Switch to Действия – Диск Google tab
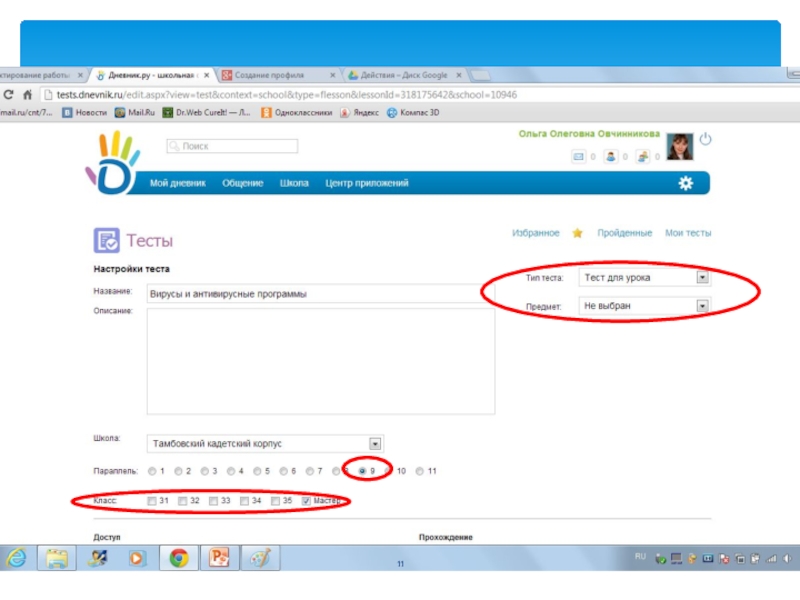Viewport: 800px width, 600px height. click(404, 75)
